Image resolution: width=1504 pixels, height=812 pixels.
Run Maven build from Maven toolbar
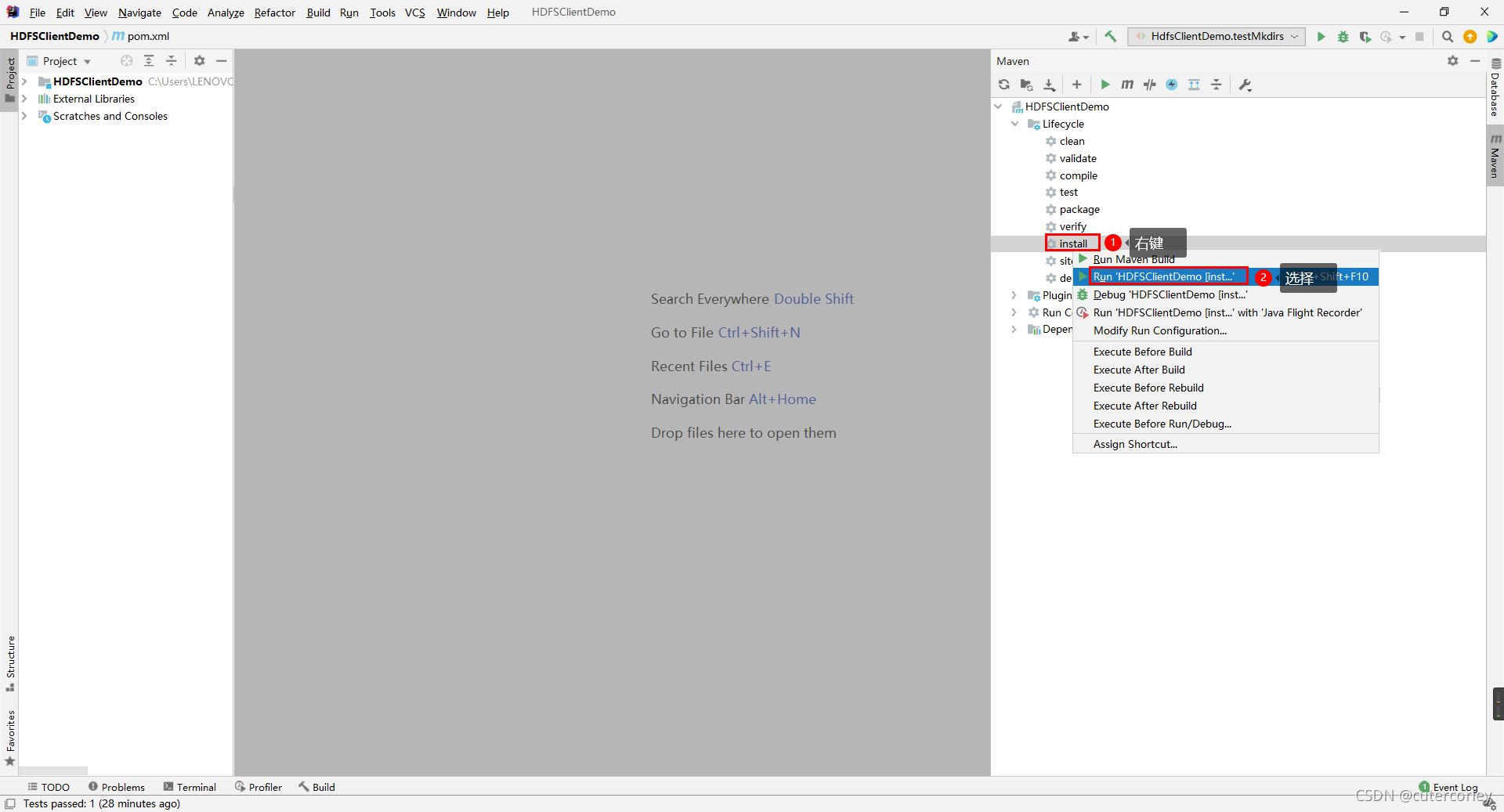(x=1105, y=85)
